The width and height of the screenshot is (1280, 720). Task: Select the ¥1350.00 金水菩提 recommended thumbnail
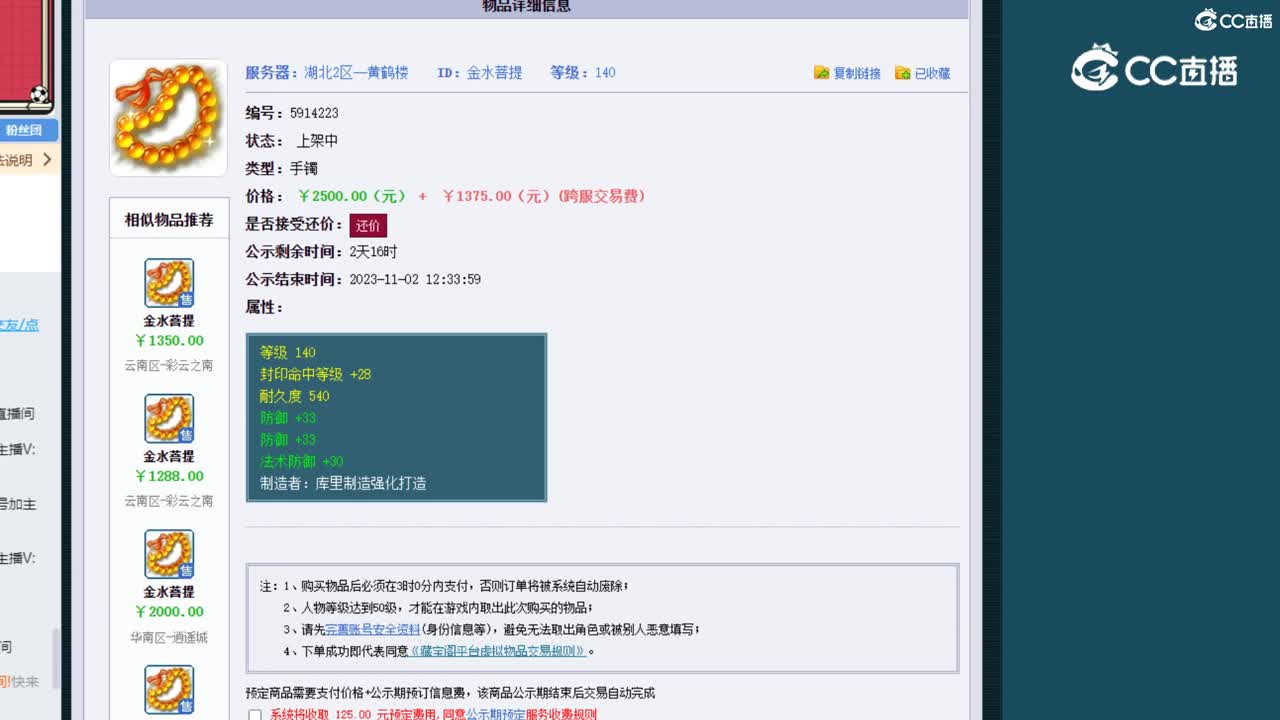tap(167, 283)
